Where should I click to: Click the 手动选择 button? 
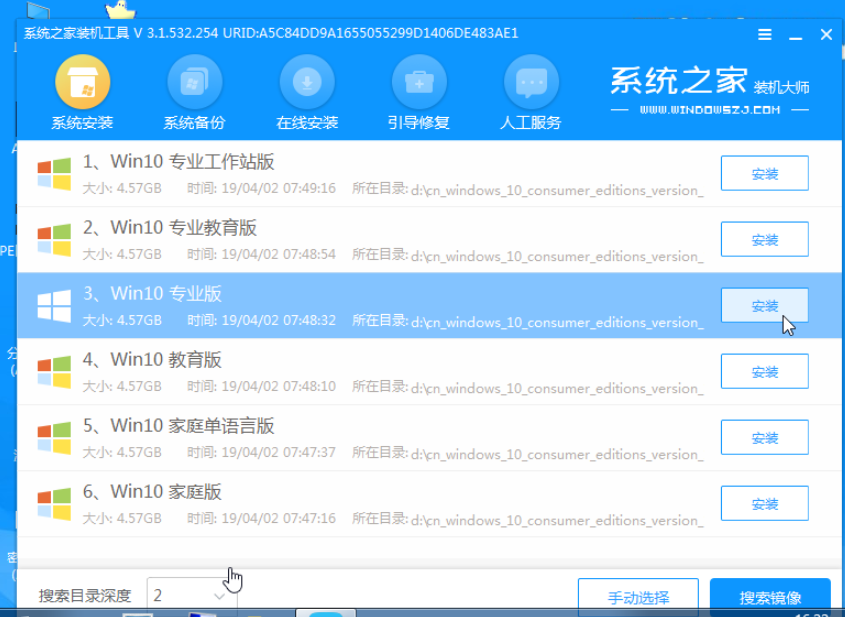click(638, 597)
